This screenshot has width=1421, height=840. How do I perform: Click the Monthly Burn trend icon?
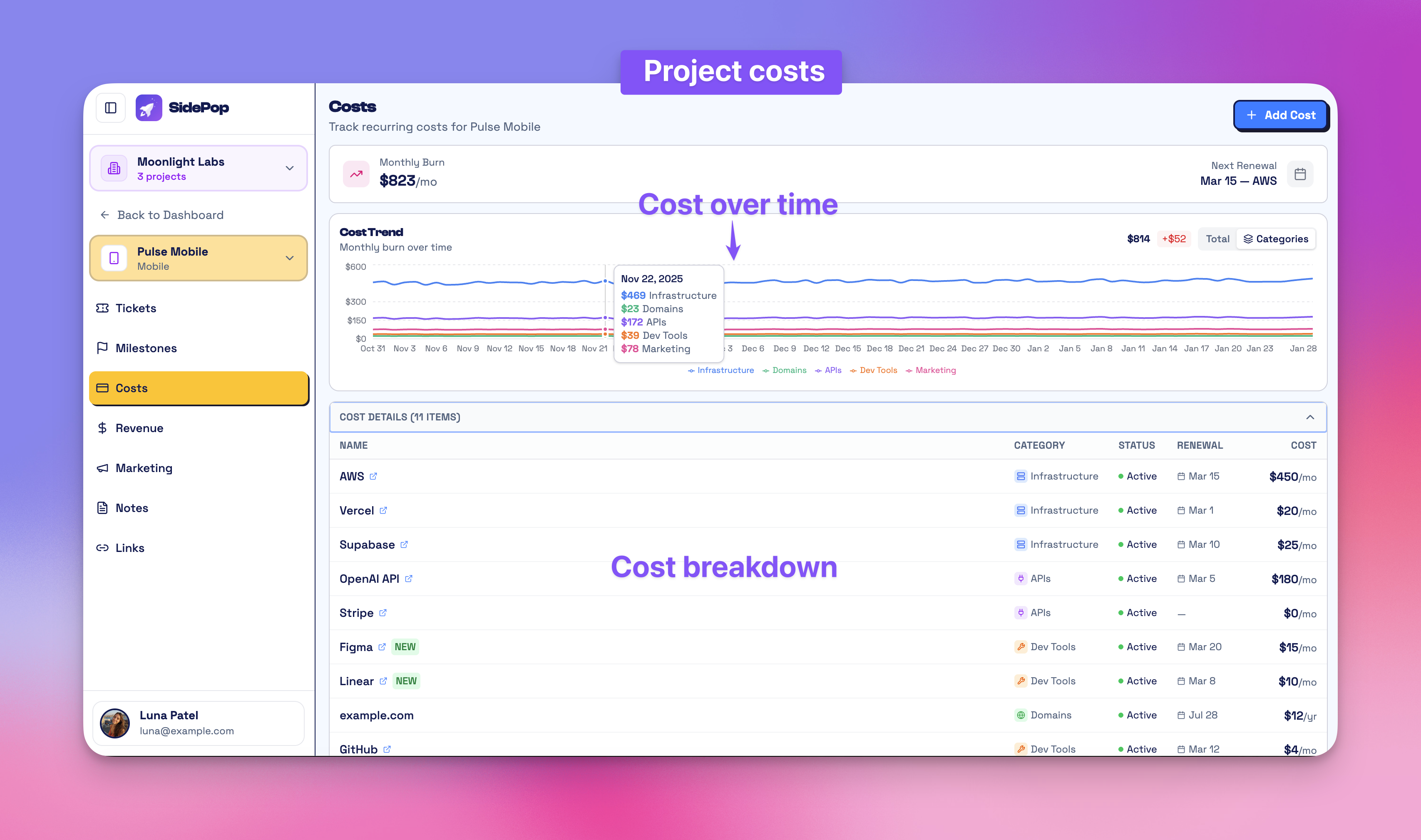356,174
